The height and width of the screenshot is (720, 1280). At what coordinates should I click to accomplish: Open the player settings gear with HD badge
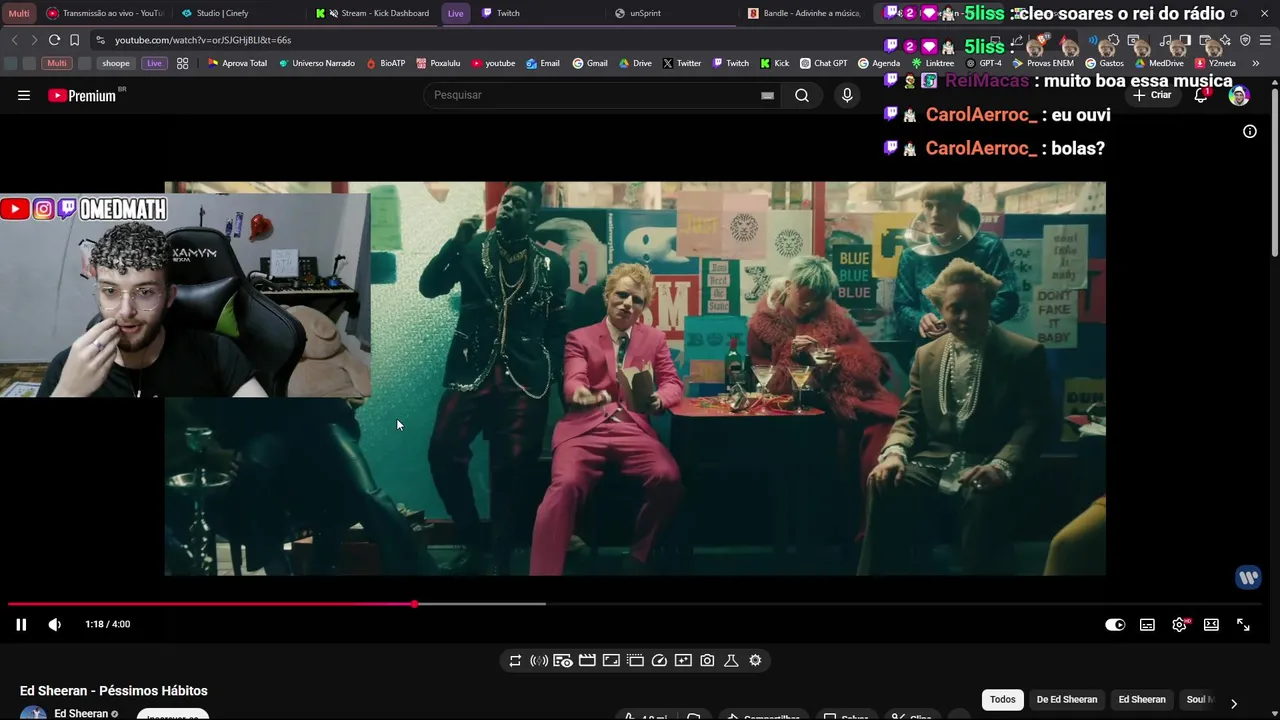(1180, 625)
